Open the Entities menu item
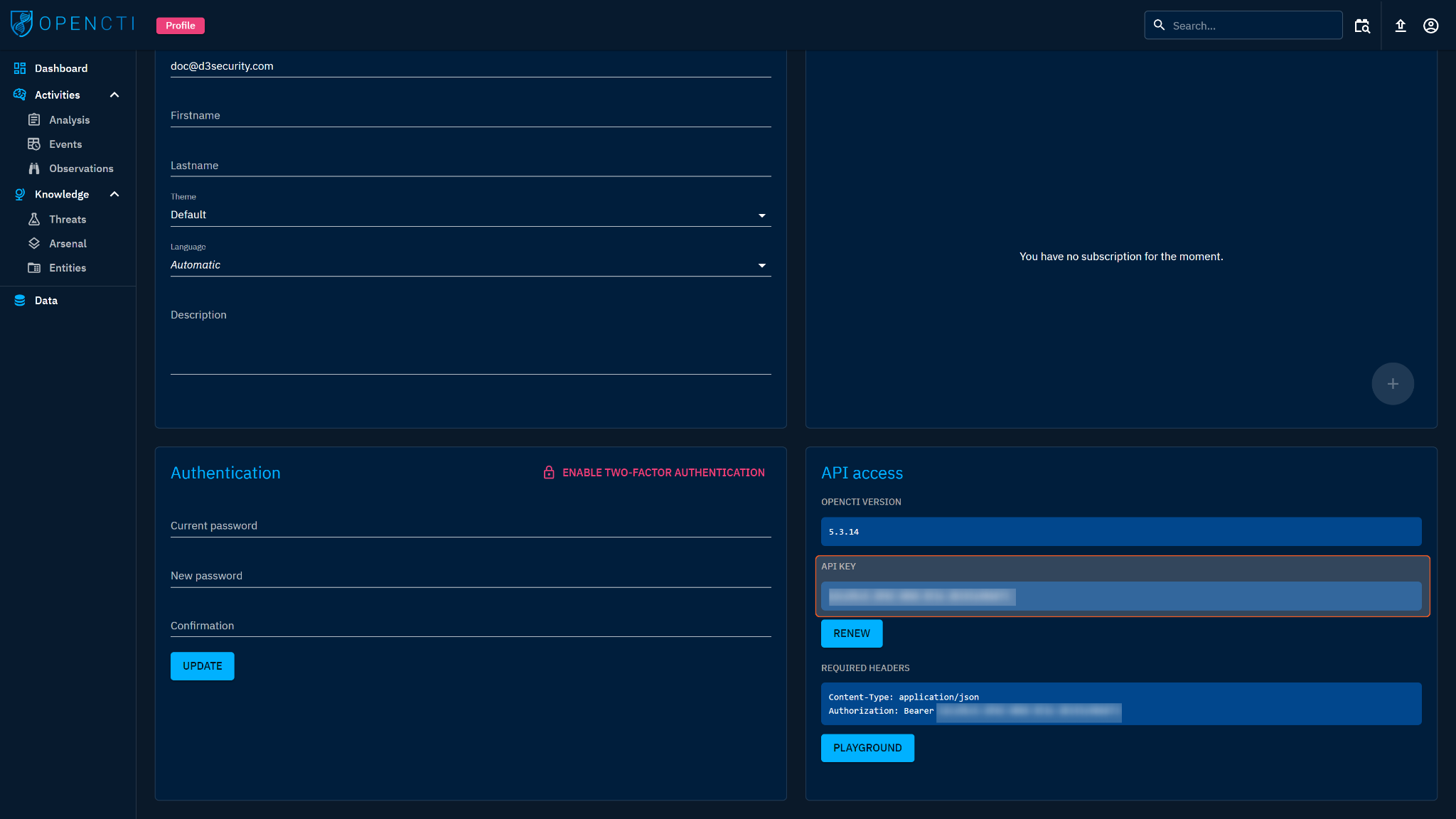 [68, 268]
